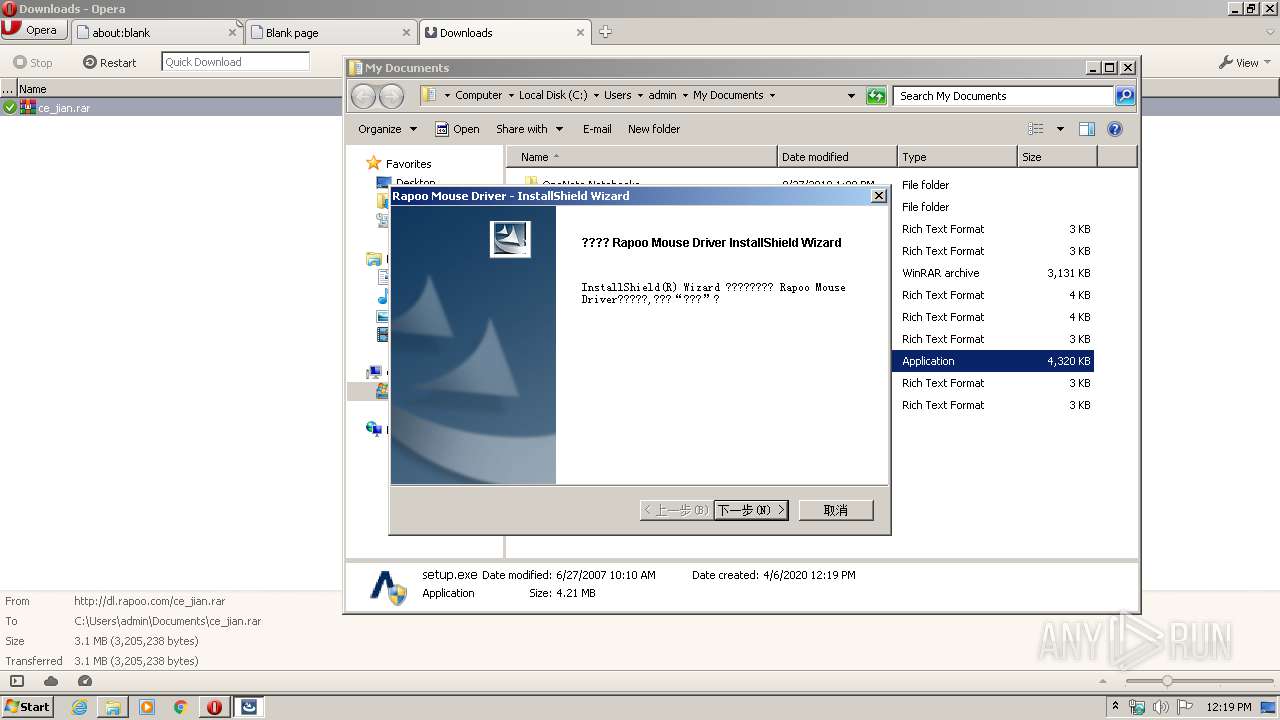Click the green check icon beside ce_jian.rar

pos(9,107)
